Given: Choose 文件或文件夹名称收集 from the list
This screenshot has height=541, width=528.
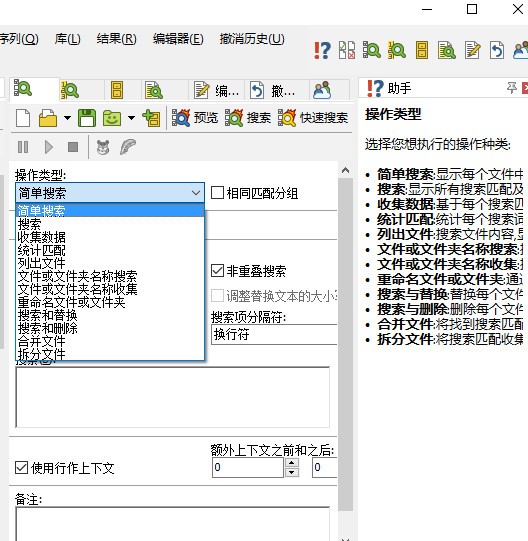Looking at the screenshot, I should (x=110, y=289).
